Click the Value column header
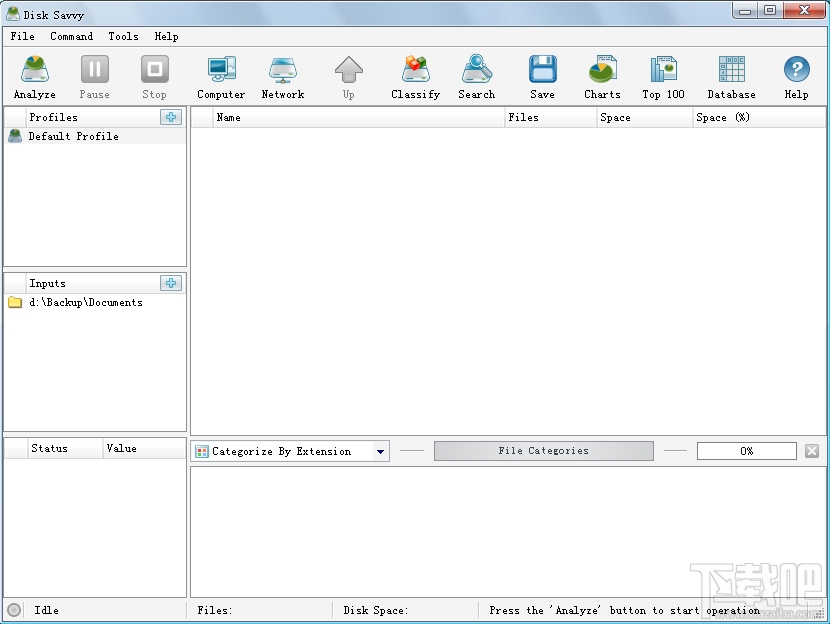The height and width of the screenshot is (624, 830). tap(144, 448)
